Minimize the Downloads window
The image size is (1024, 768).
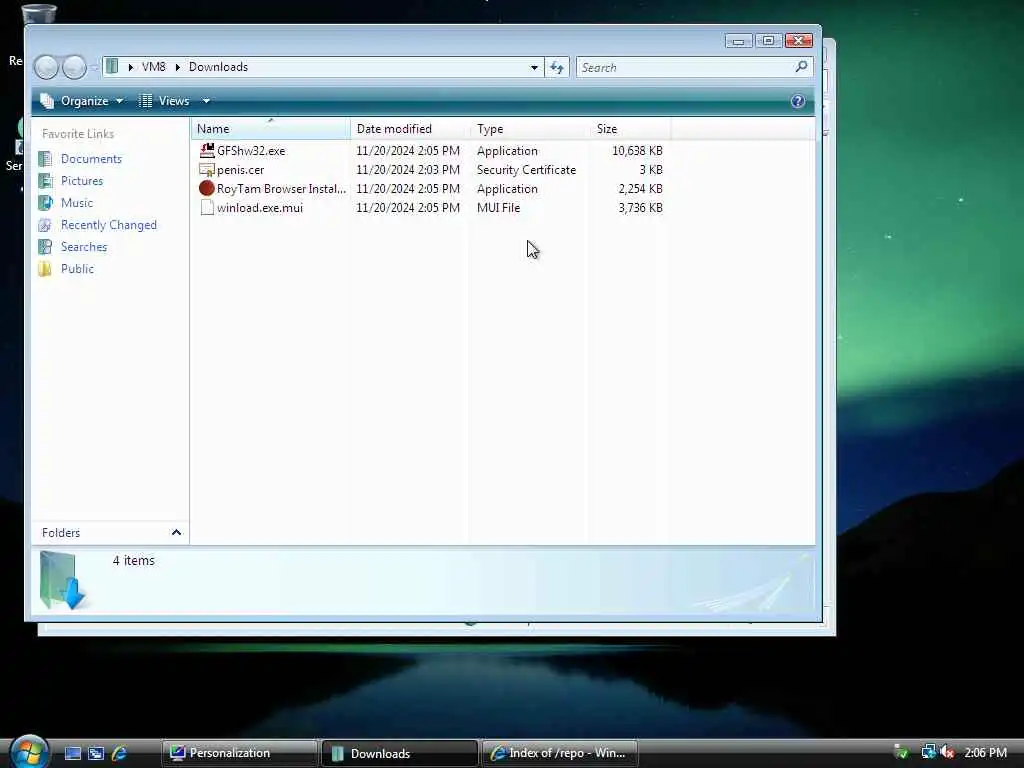[738, 41]
